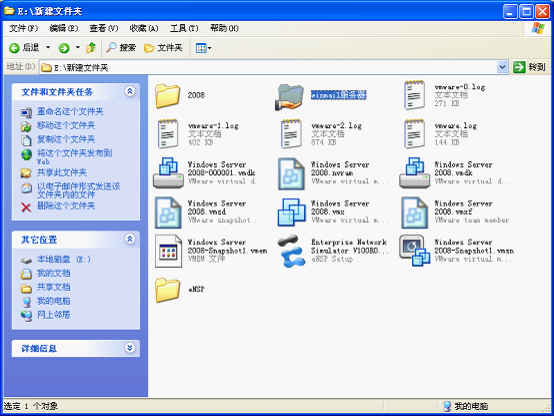Image resolution: width=554 pixels, height=416 pixels.
Task: Open the Search toolbar button
Action: (x=121, y=47)
